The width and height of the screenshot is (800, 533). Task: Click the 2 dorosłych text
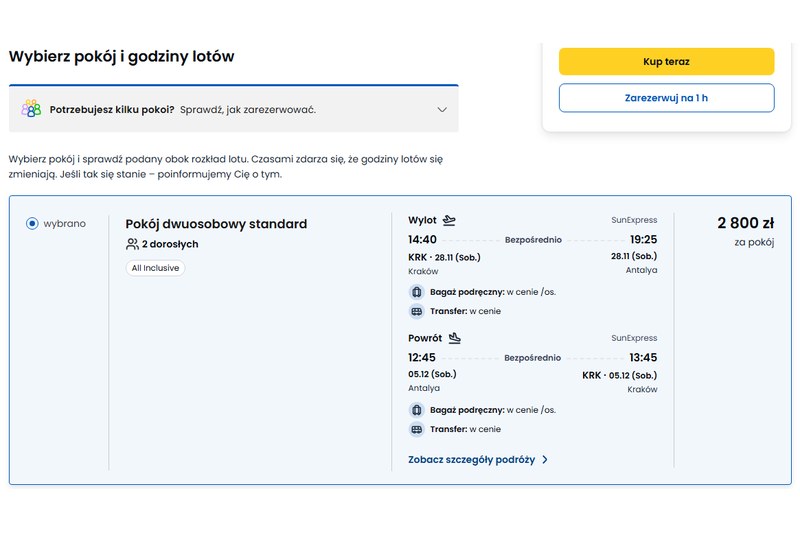[170, 244]
